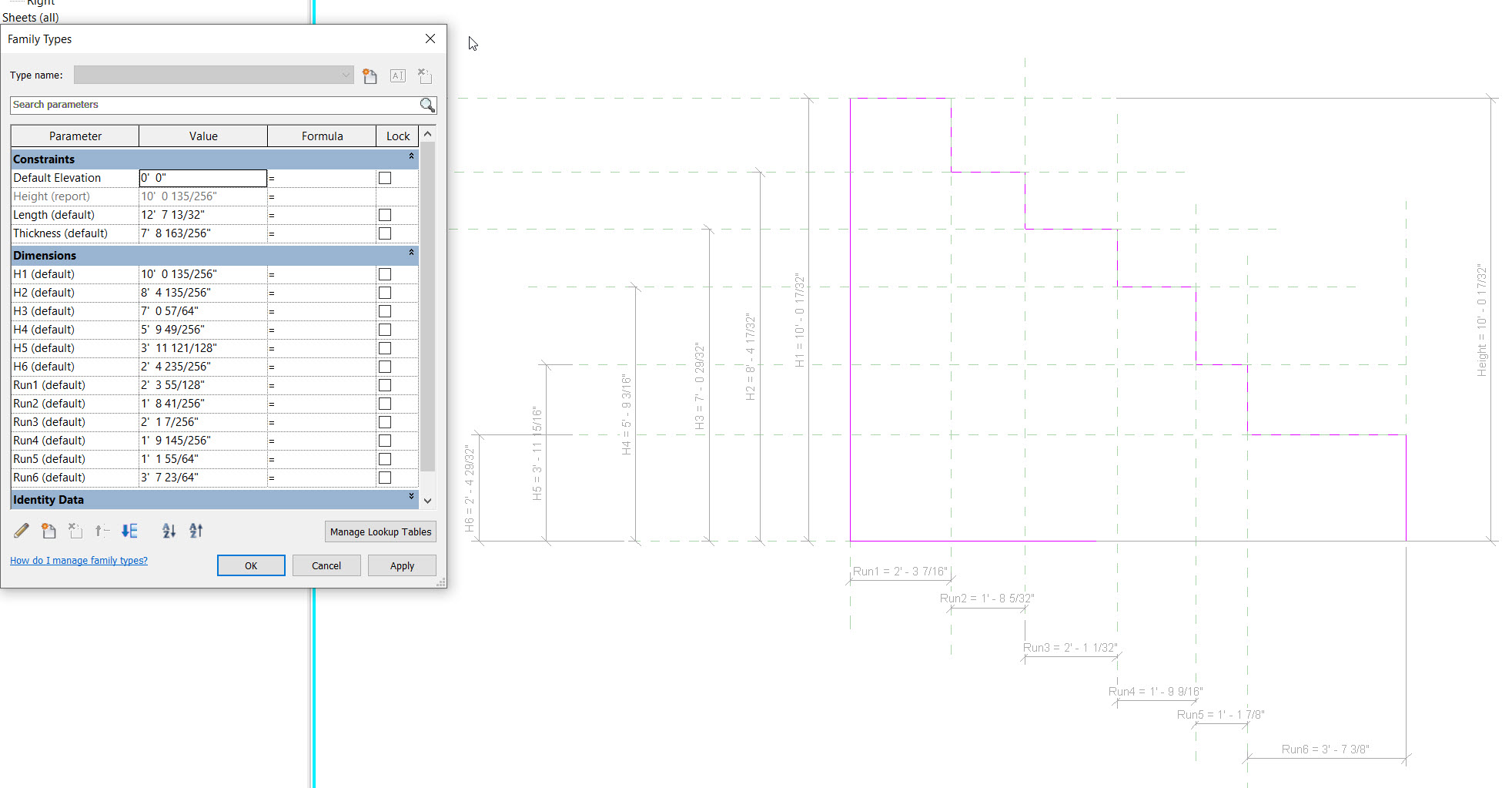Sort parameters in ascending order
The height and width of the screenshot is (788, 1512).
pos(169,531)
